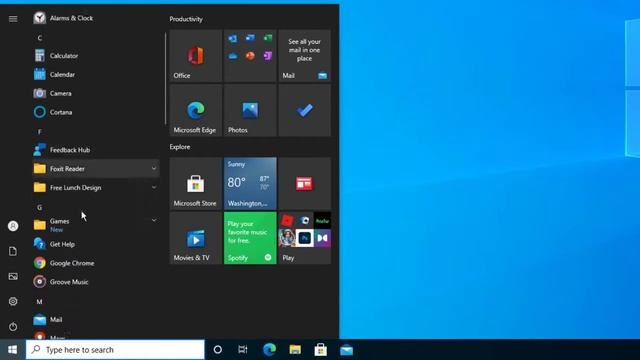The height and width of the screenshot is (360, 640).
Task: Open Documents from Start sidebar
Action: coord(13,251)
